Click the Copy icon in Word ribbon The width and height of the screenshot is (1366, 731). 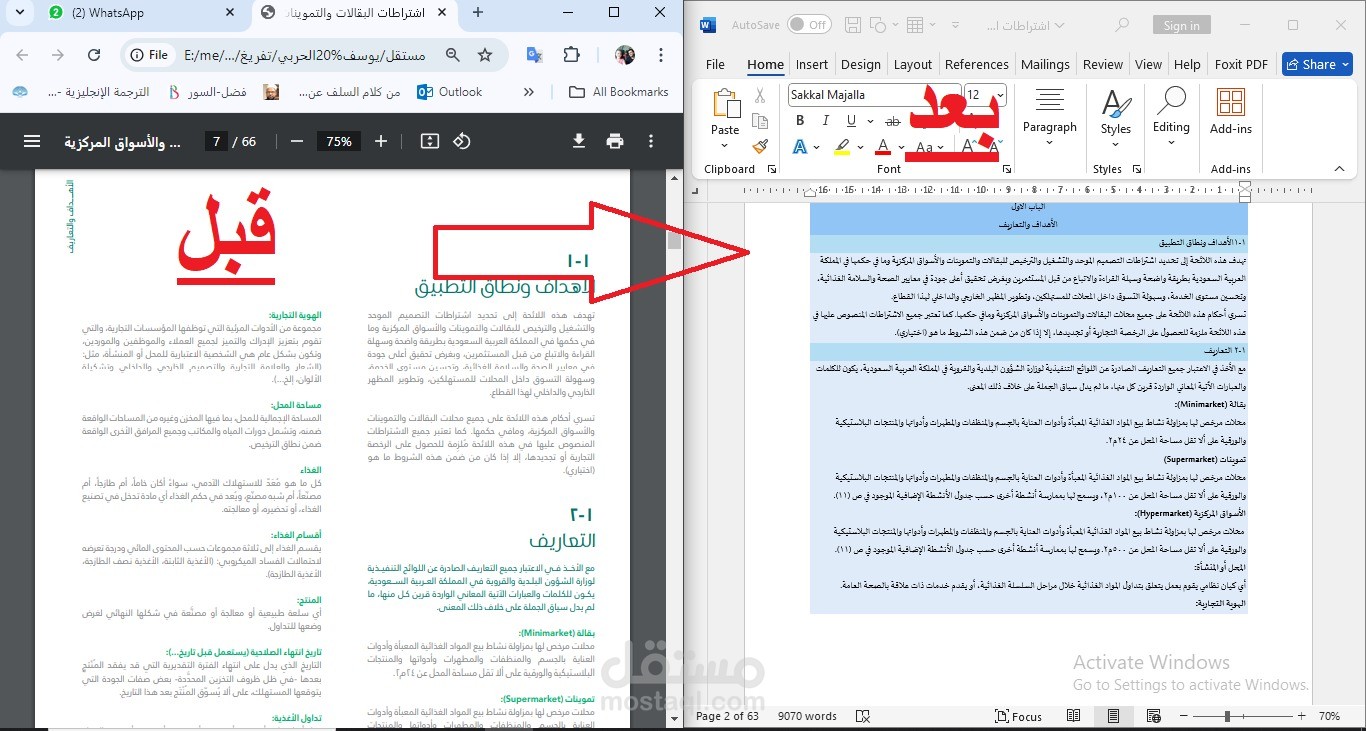click(x=760, y=120)
